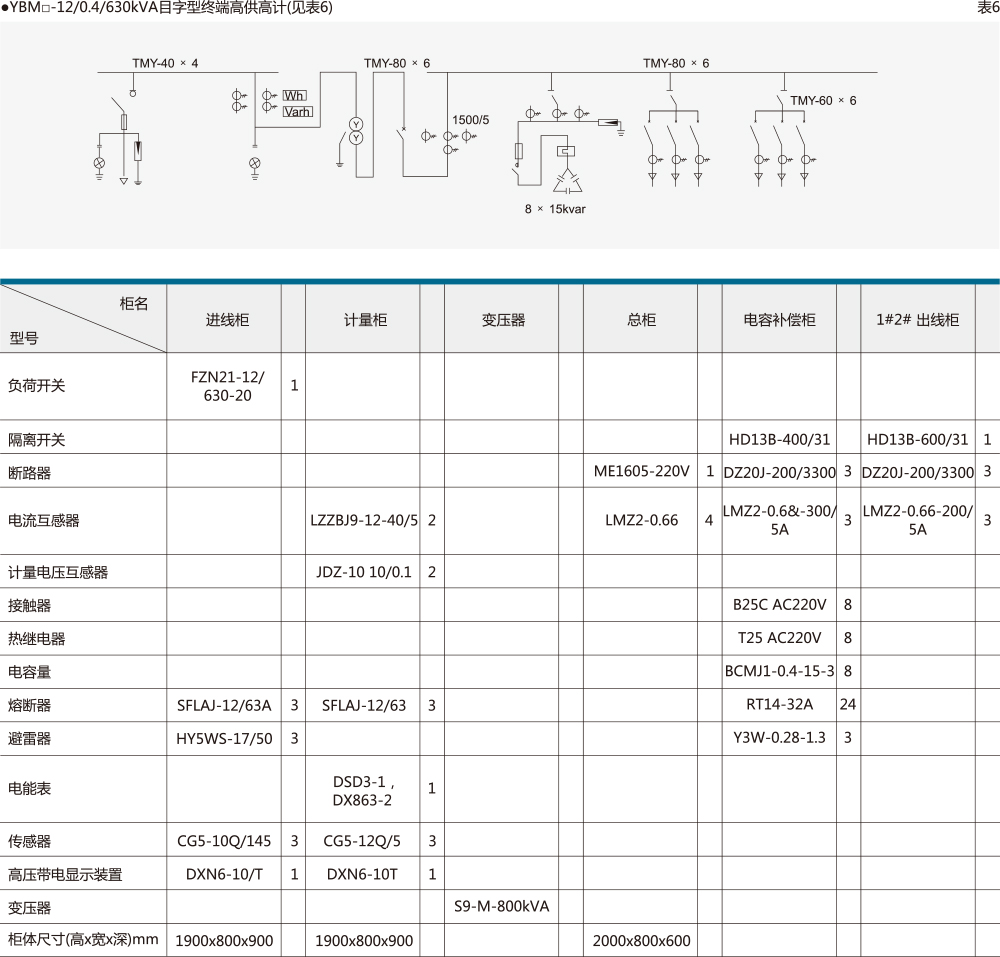
Task: Click the RT14-32A fuse cell
Action: [x=779, y=704]
